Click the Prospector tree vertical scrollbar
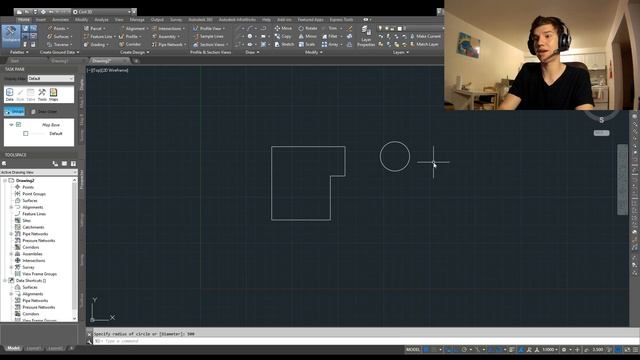The image size is (640, 360). [75, 248]
